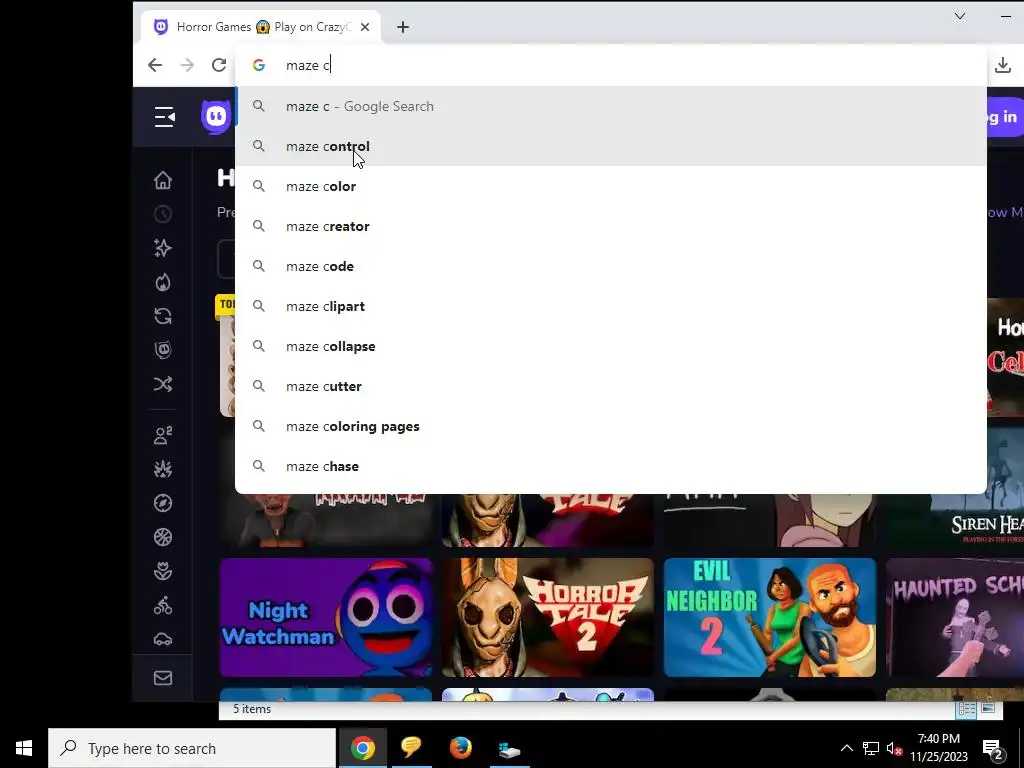This screenshot has width=1024, height=768.
Task: Close the Horror Games tab
Action: pyautogui.click(x=365, y=27)
